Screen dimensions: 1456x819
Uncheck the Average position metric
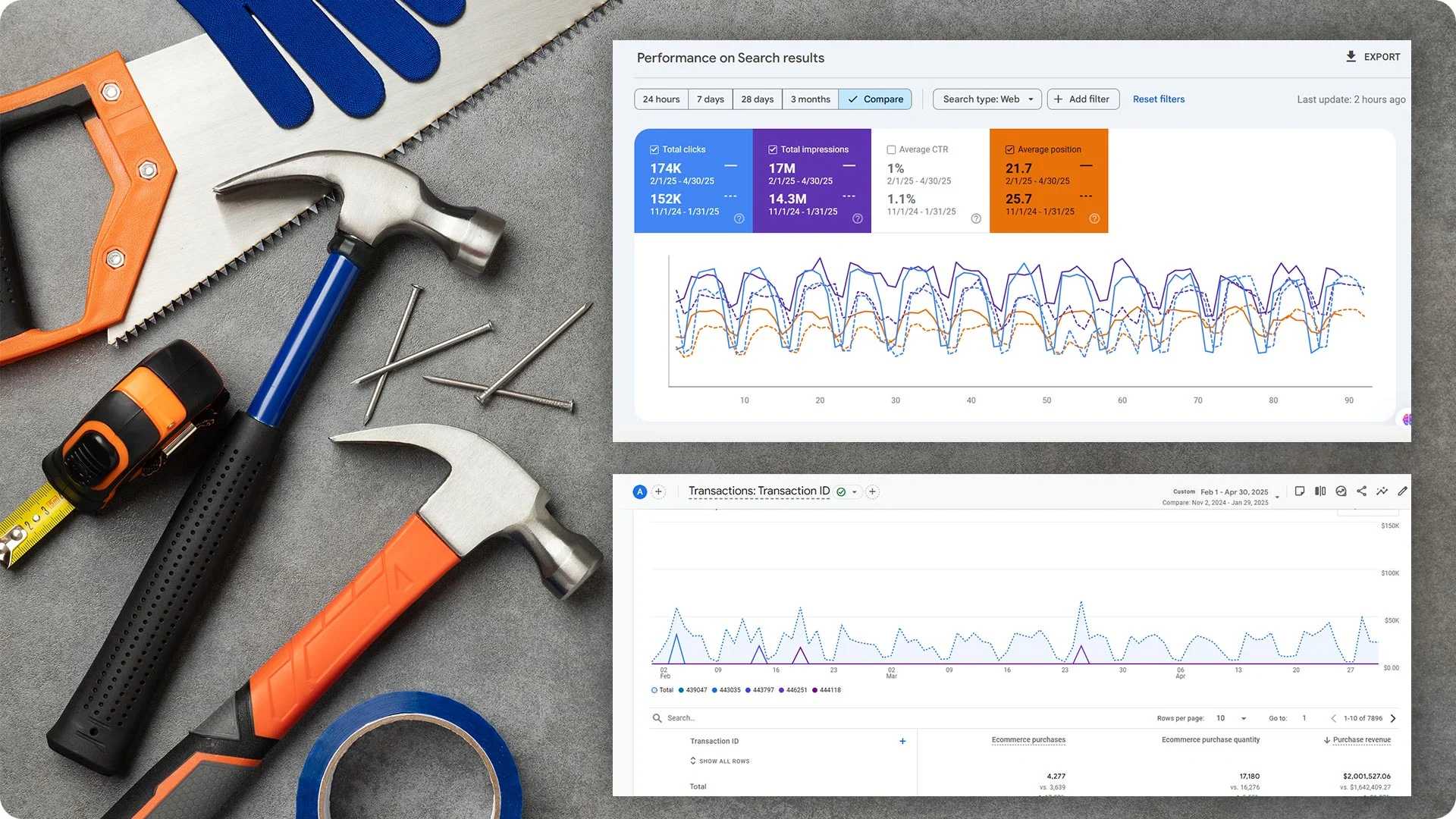[x=1010, y=149]
